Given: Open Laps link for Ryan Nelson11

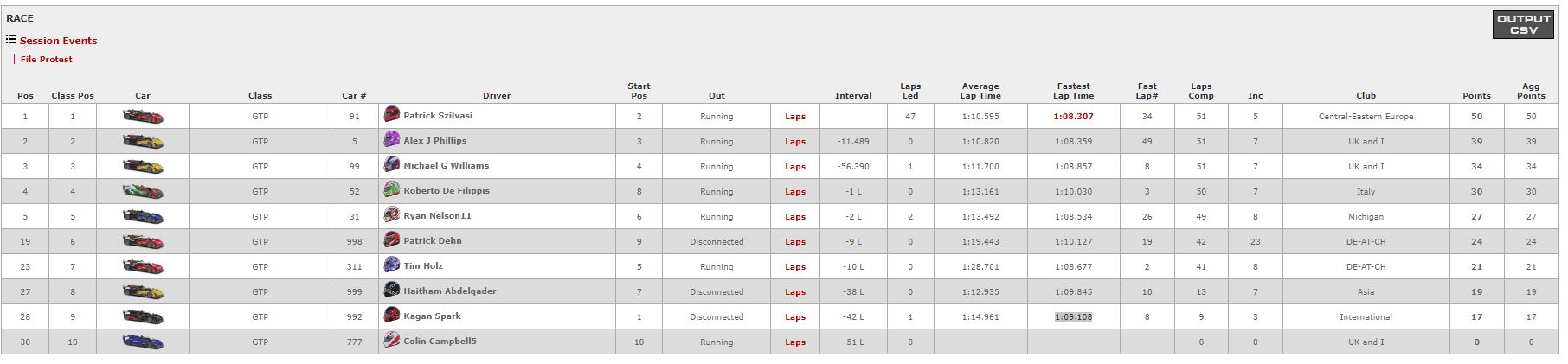Looking at the screenshot, I should coord(795,216).
